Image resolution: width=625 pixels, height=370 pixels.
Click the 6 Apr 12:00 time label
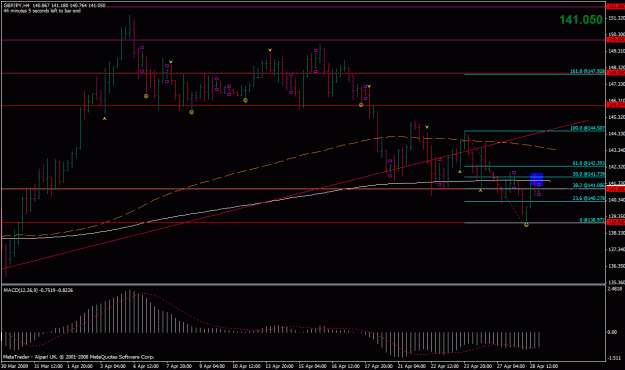click(x=147, y=366)
